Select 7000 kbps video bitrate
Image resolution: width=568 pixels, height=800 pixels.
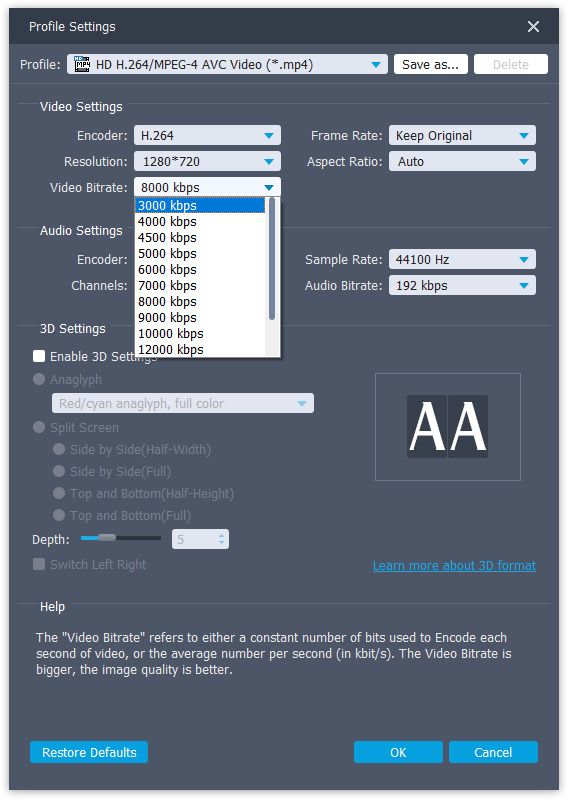(200, 286)
